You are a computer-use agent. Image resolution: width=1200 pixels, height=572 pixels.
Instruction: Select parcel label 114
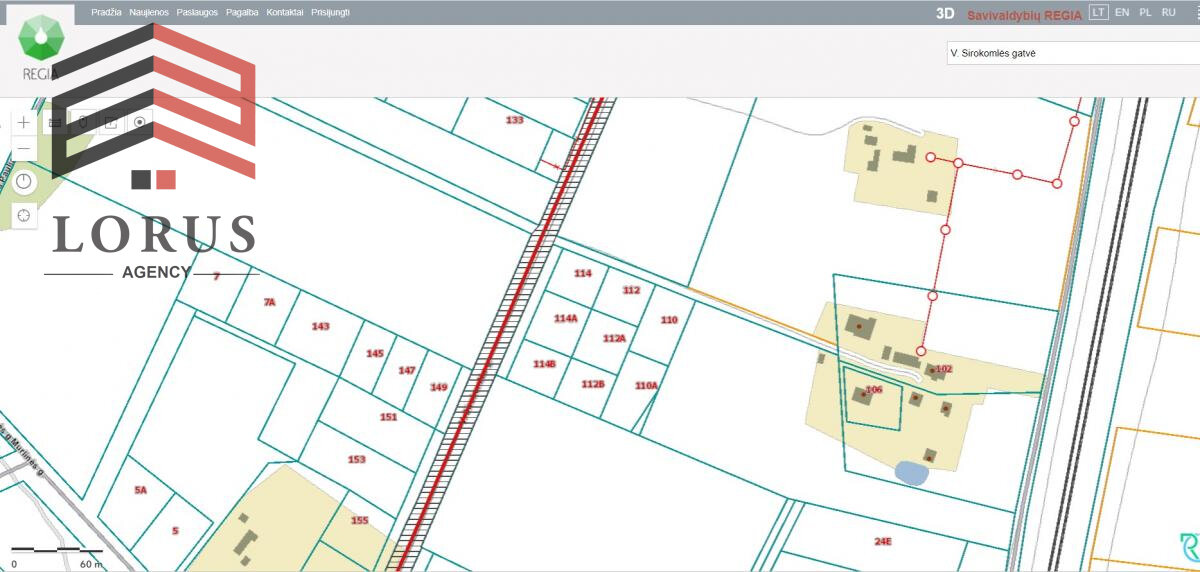tap(583, 273)
